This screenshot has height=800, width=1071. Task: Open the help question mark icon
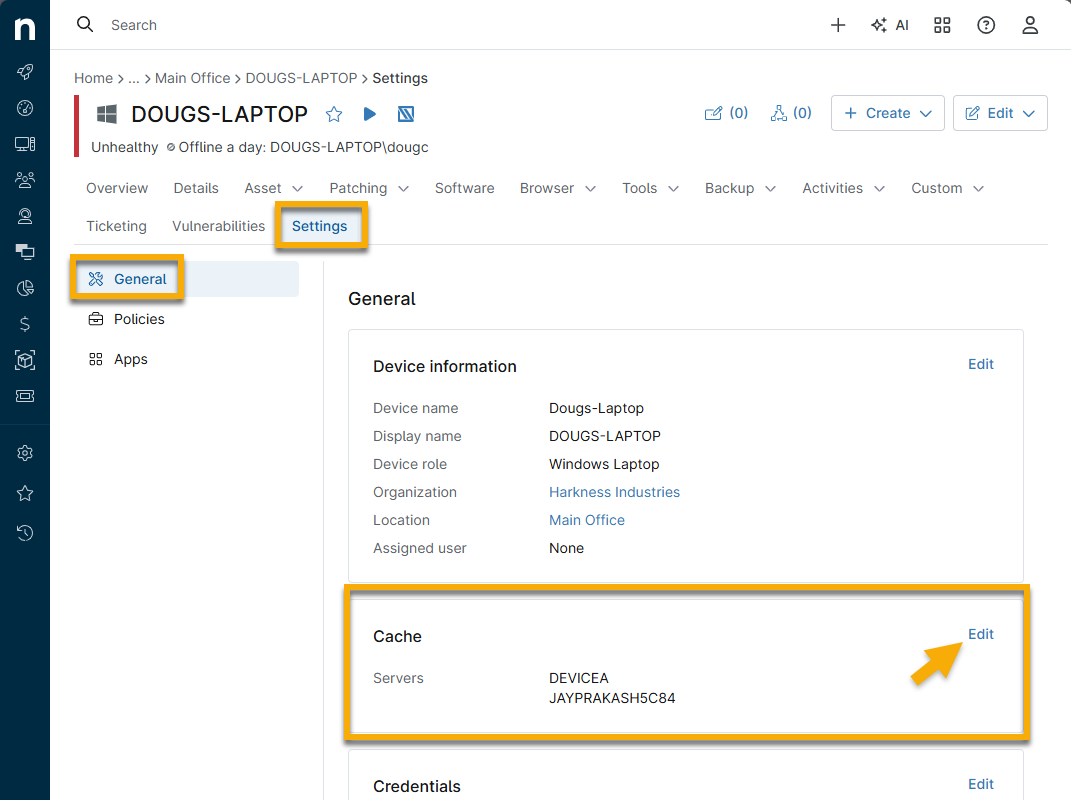coord(986,25)
